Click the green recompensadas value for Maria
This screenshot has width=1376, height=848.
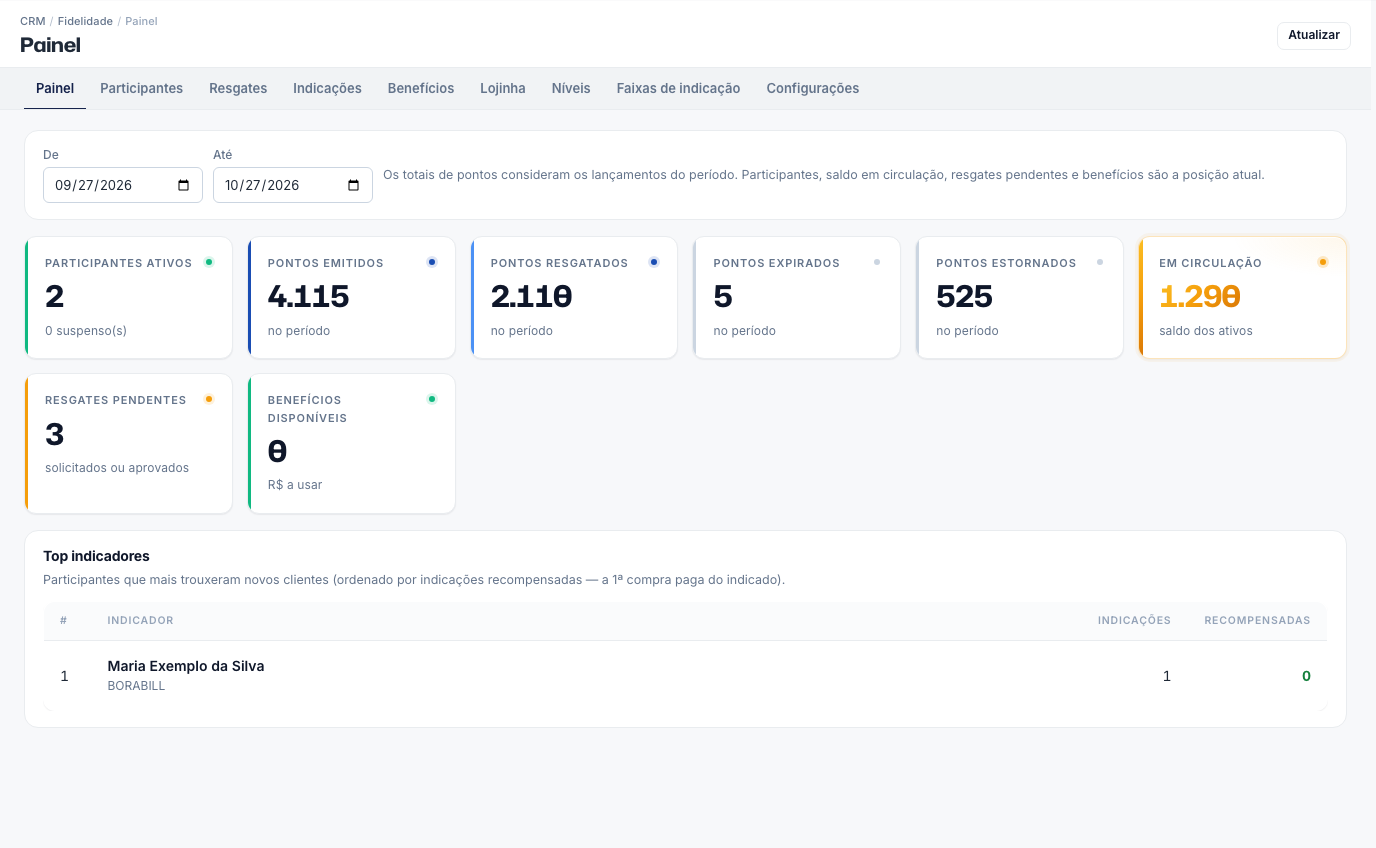tap(1306, 676)
